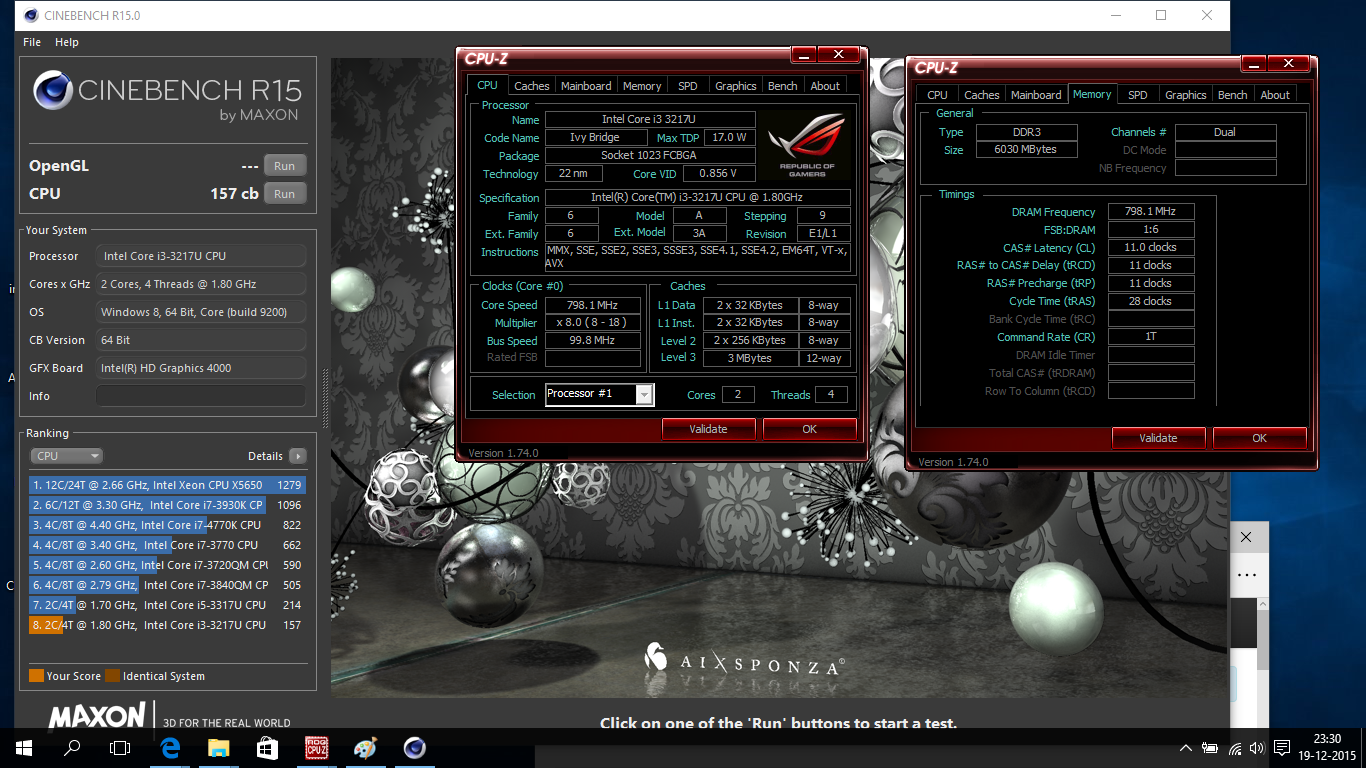
Task: Click Validate in right CPU-Z Memory window
Action: pyautogui.click(x=1158, y=438)
